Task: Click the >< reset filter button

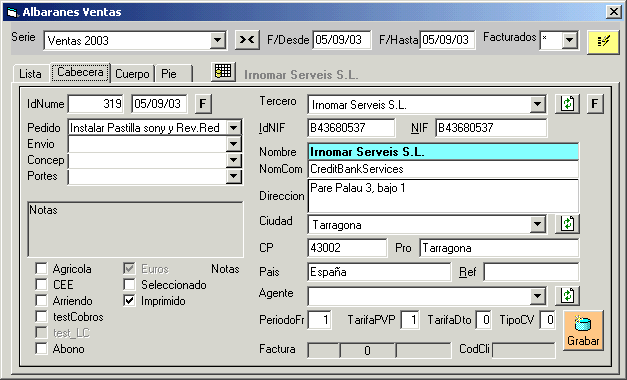Action: (247, 40)
